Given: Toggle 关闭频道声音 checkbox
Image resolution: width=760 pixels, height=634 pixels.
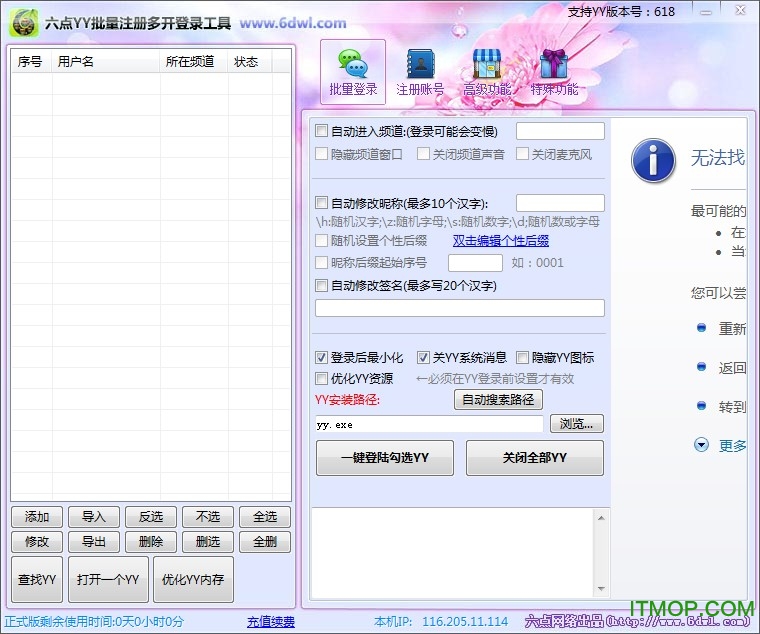Looking at the screenshot, I should [x=423, y=154].
